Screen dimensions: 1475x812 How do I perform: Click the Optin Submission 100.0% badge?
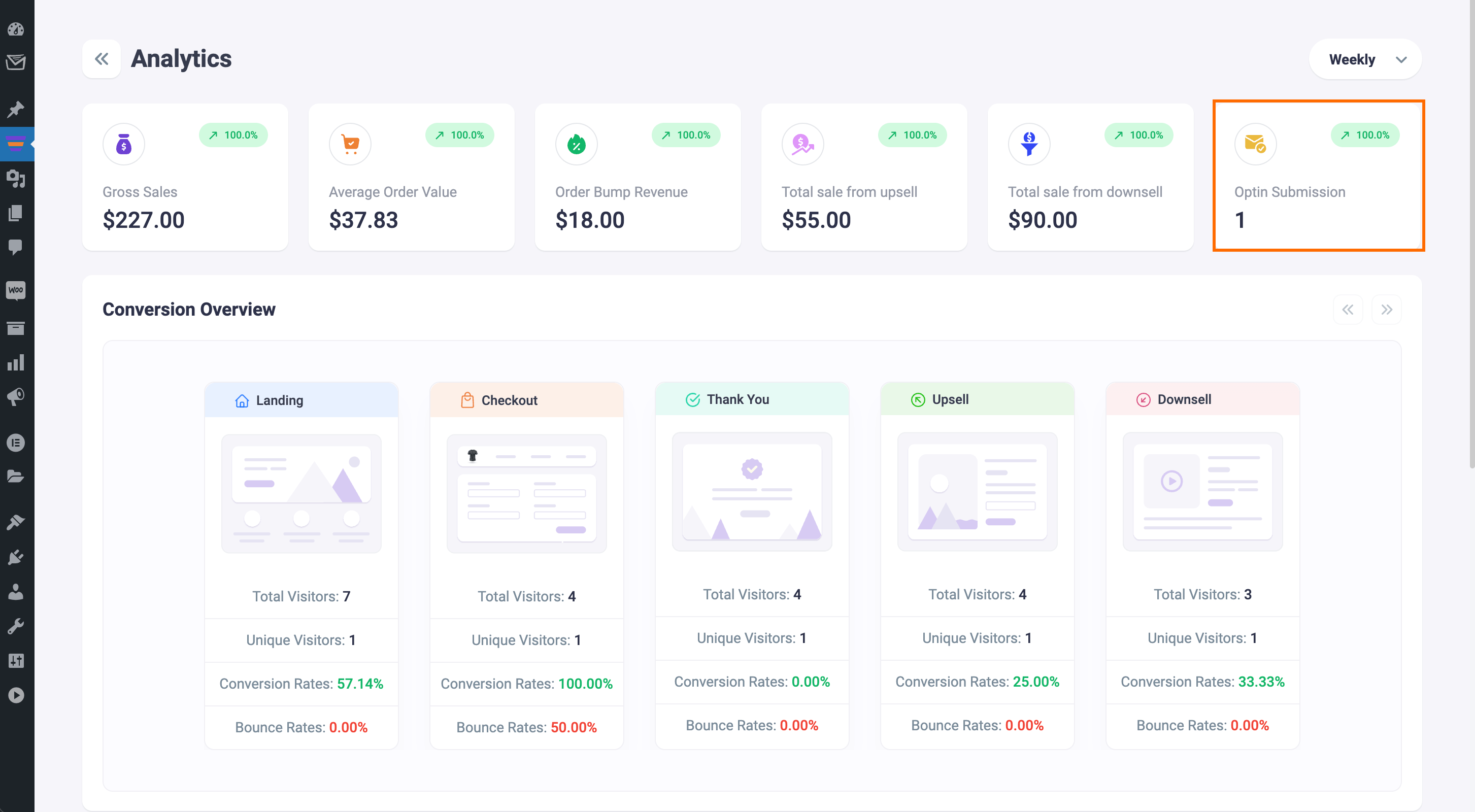point(1365,135)
